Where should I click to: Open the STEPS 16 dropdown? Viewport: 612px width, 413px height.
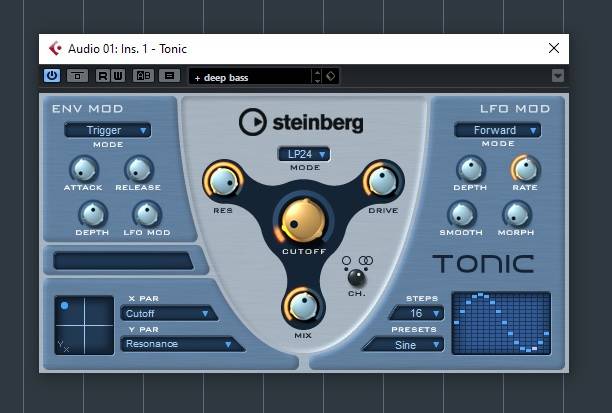417,313
